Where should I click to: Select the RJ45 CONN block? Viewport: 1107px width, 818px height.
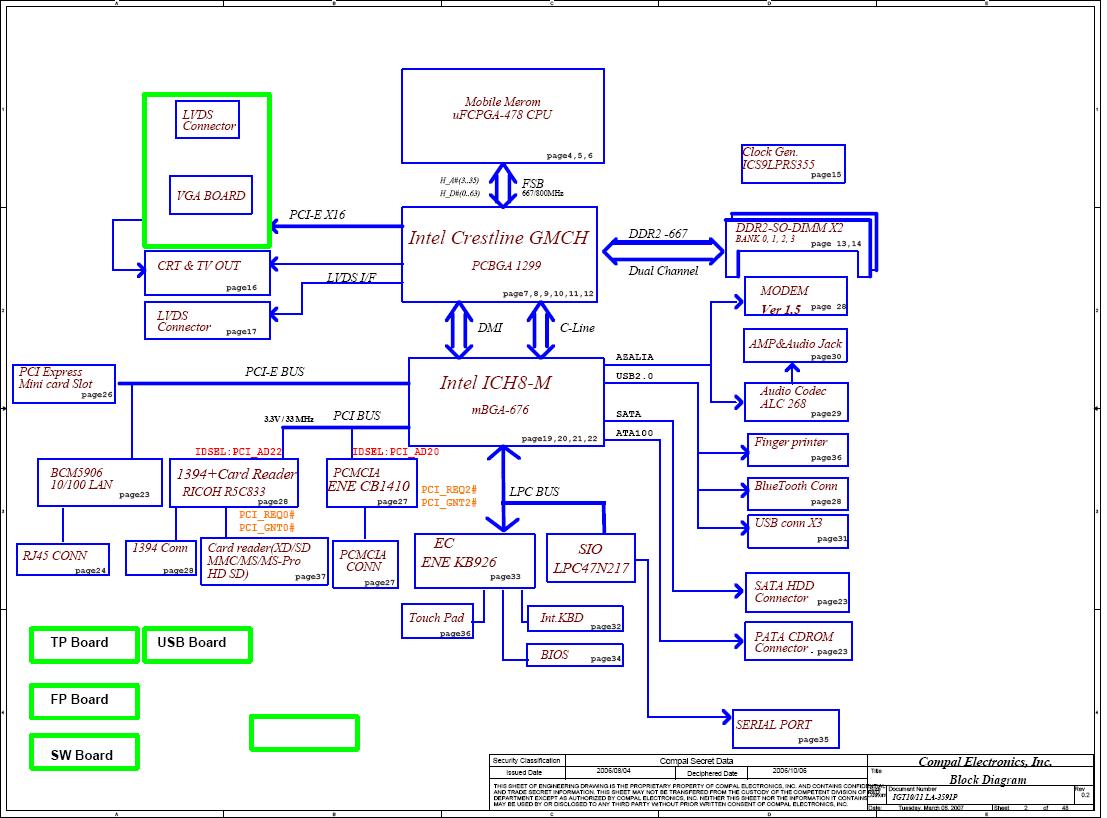63,559
